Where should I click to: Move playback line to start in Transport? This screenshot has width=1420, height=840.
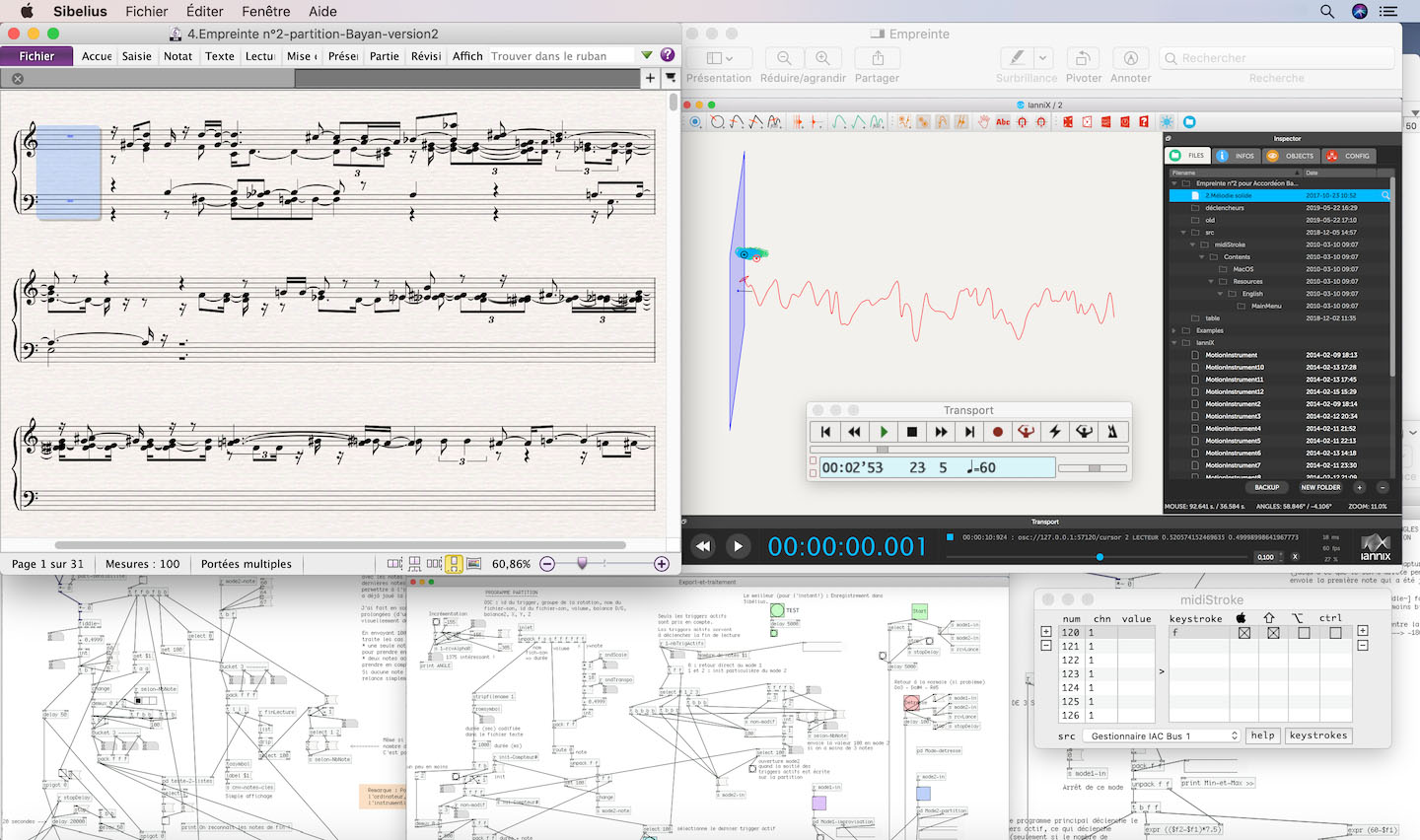826,432
